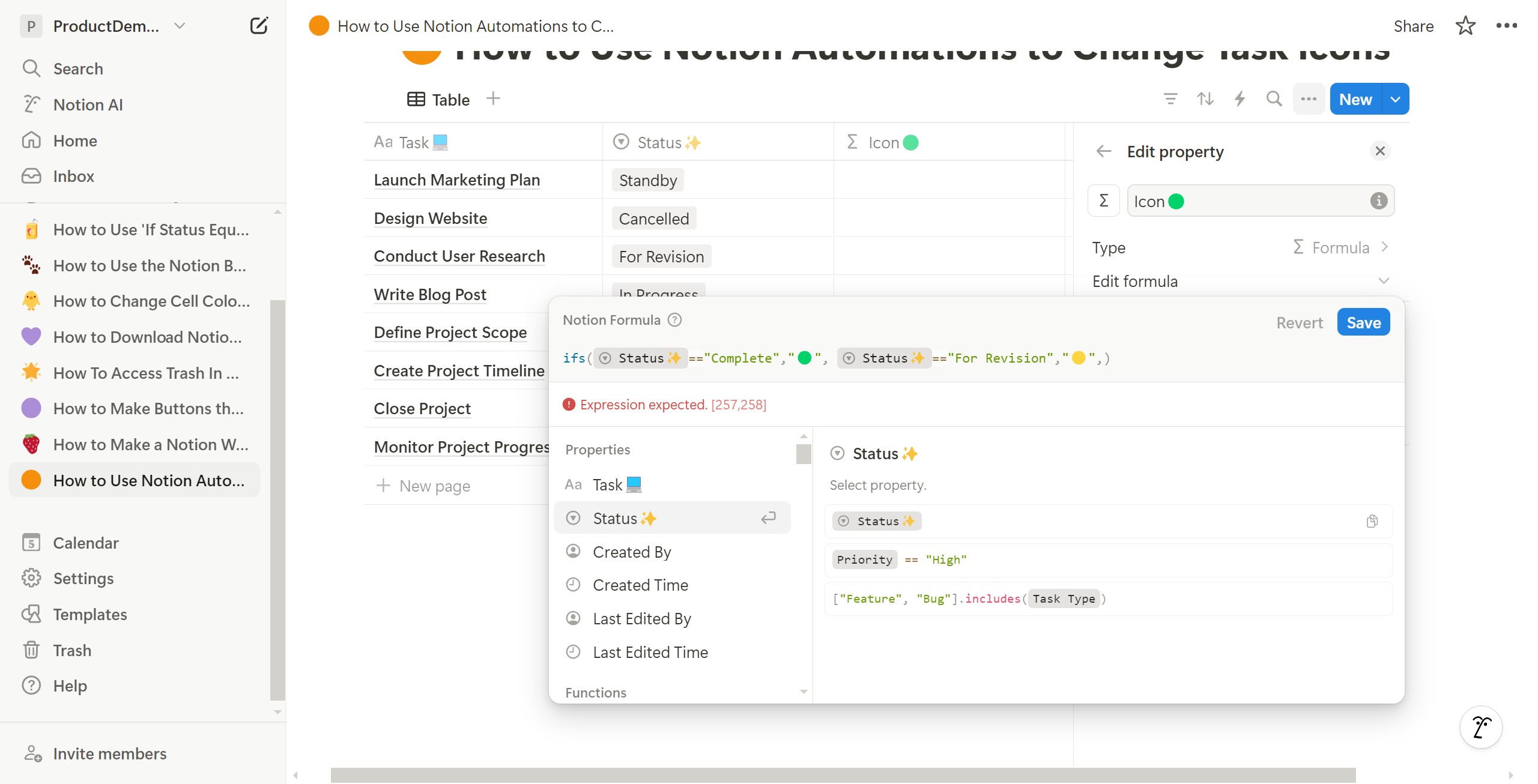Click the Cancelled status tag
The image size is (1538, 784).
(x=653, y=219)
